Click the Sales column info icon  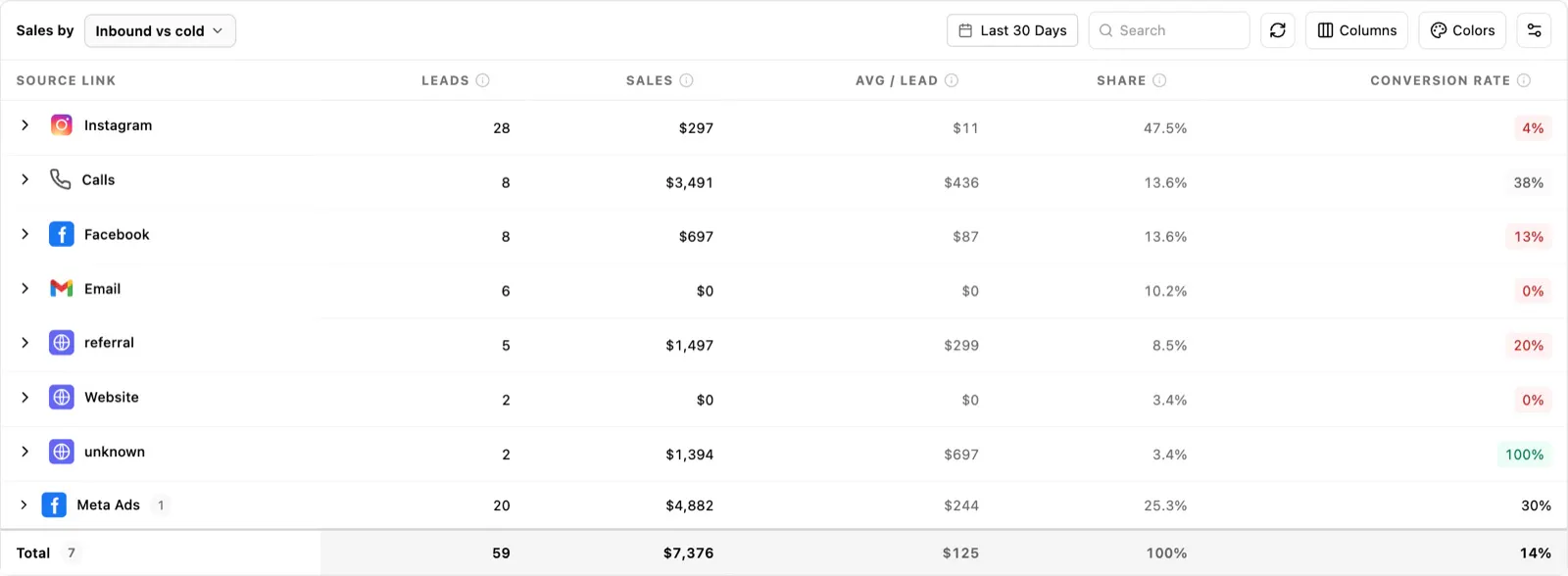click(686, 80)
